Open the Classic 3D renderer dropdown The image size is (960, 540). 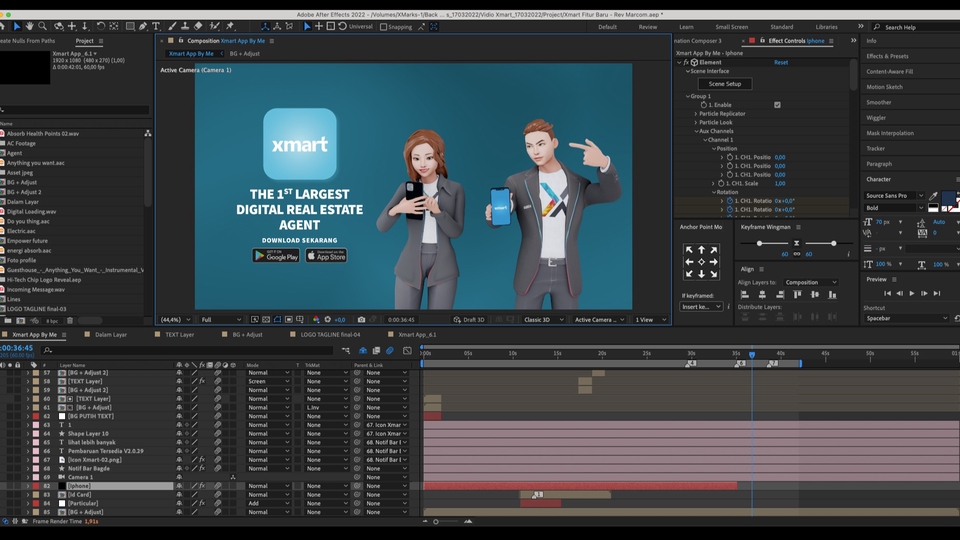544,320
